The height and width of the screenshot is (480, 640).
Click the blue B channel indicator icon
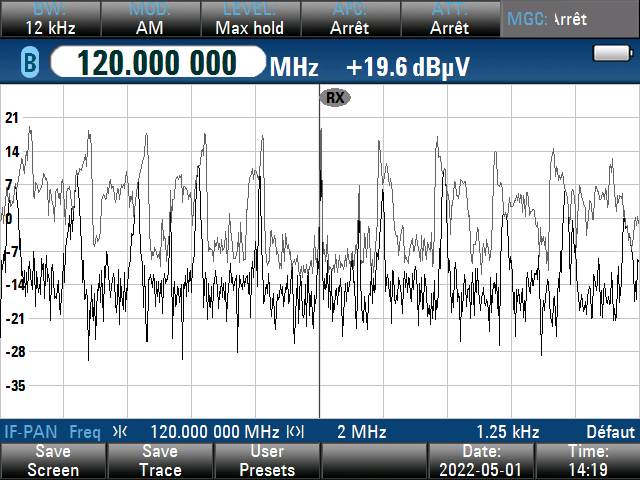click(x=29, y=65)
